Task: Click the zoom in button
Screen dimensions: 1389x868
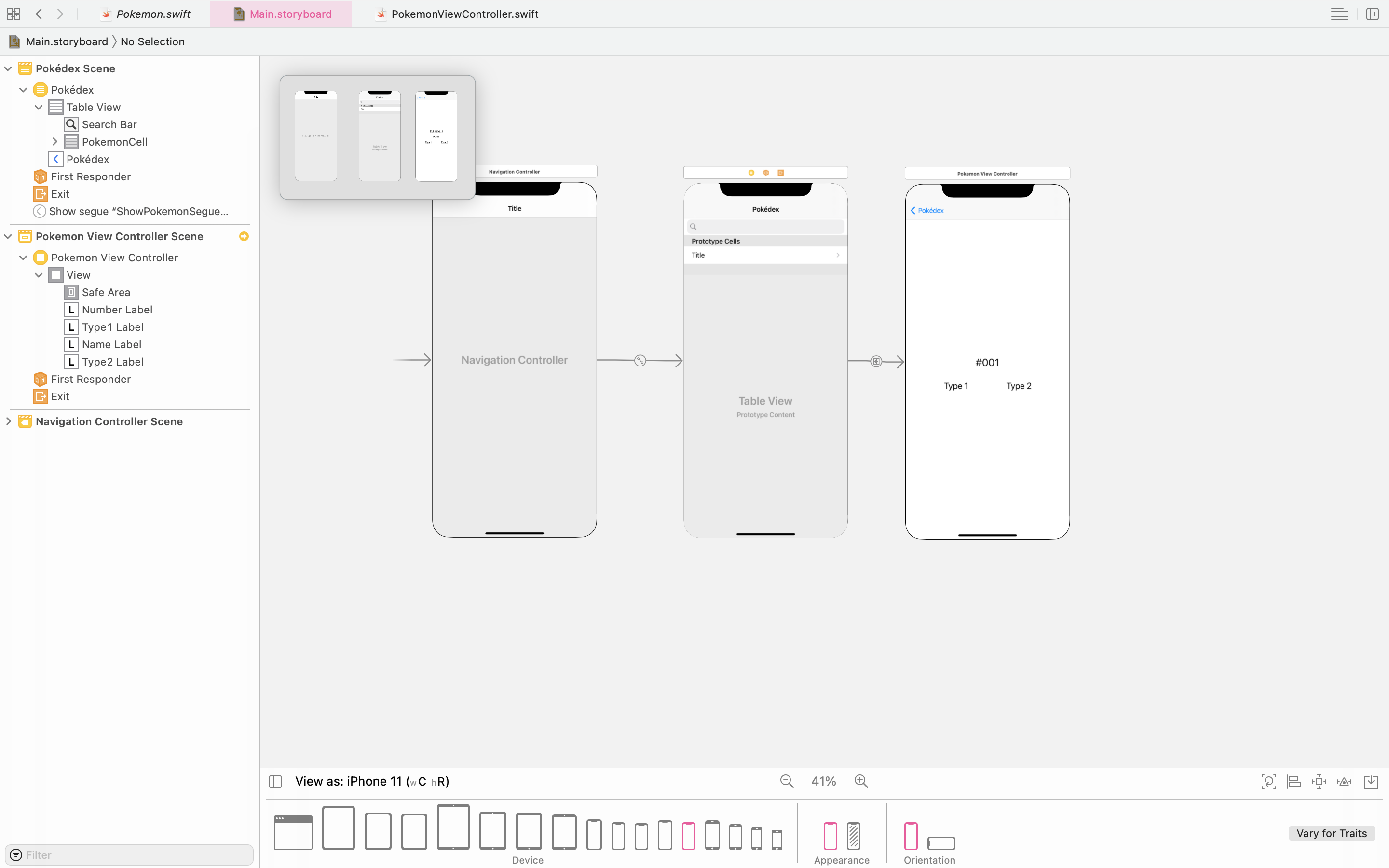Action: [861, 781]
